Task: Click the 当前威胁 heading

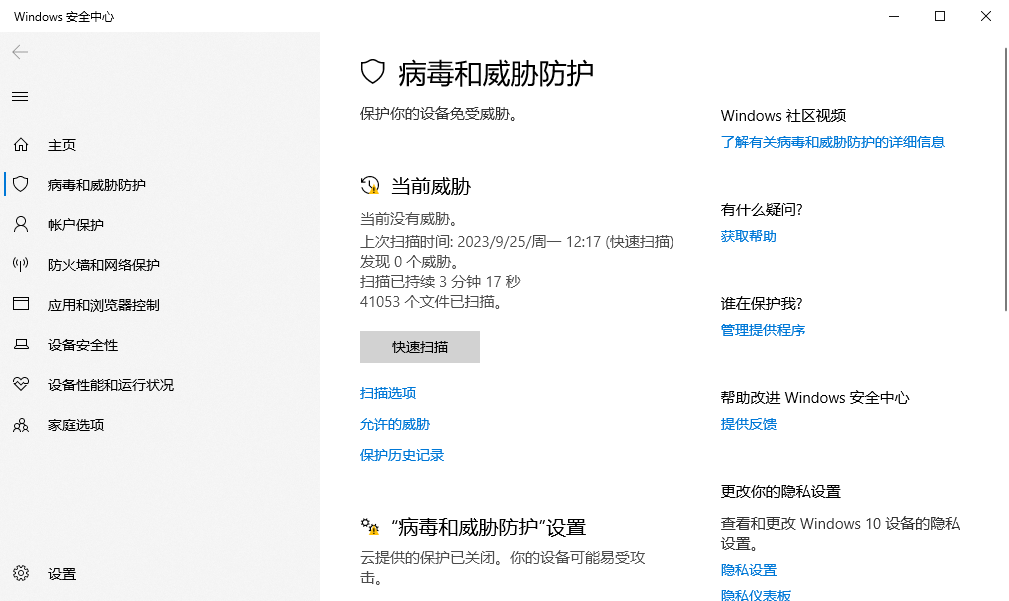Action: tap(430, 187)
